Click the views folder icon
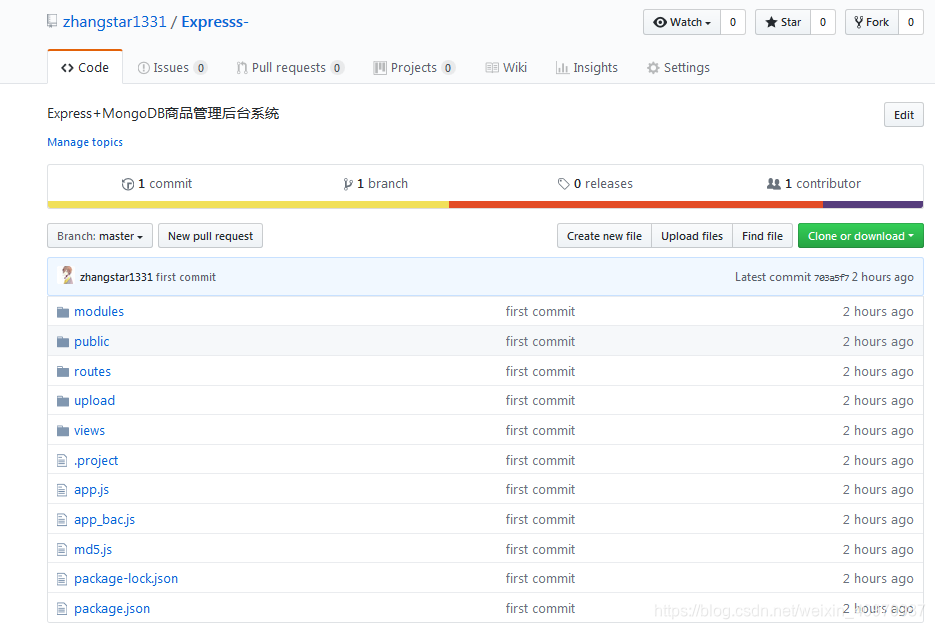This screenshot has width=935, height=629. click(x=63, y=430)
